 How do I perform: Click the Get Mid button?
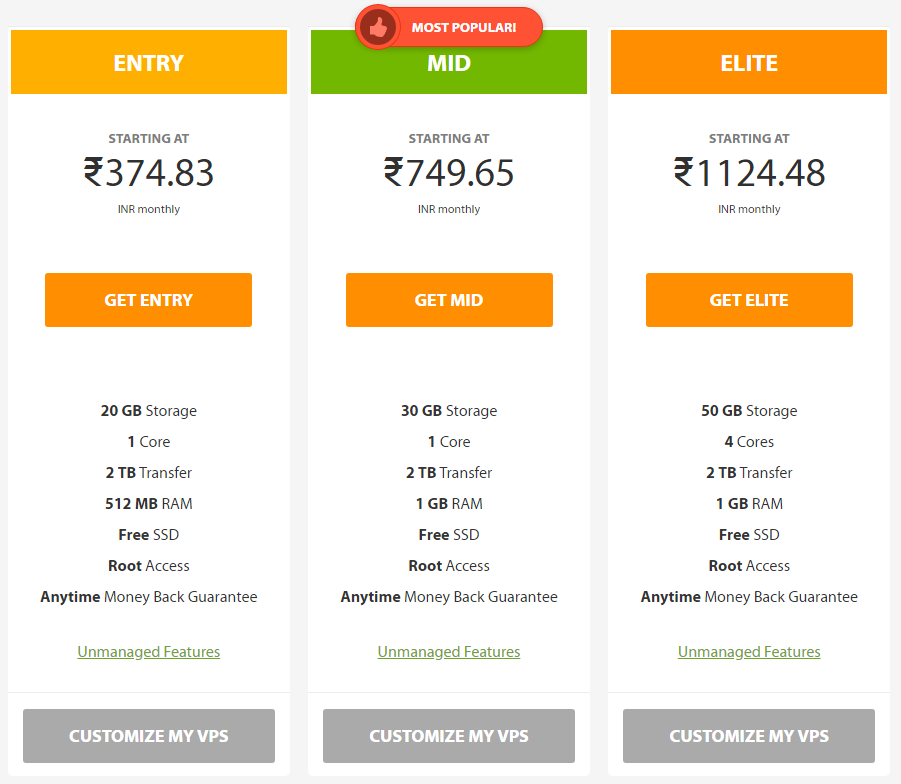coord(449,300)
